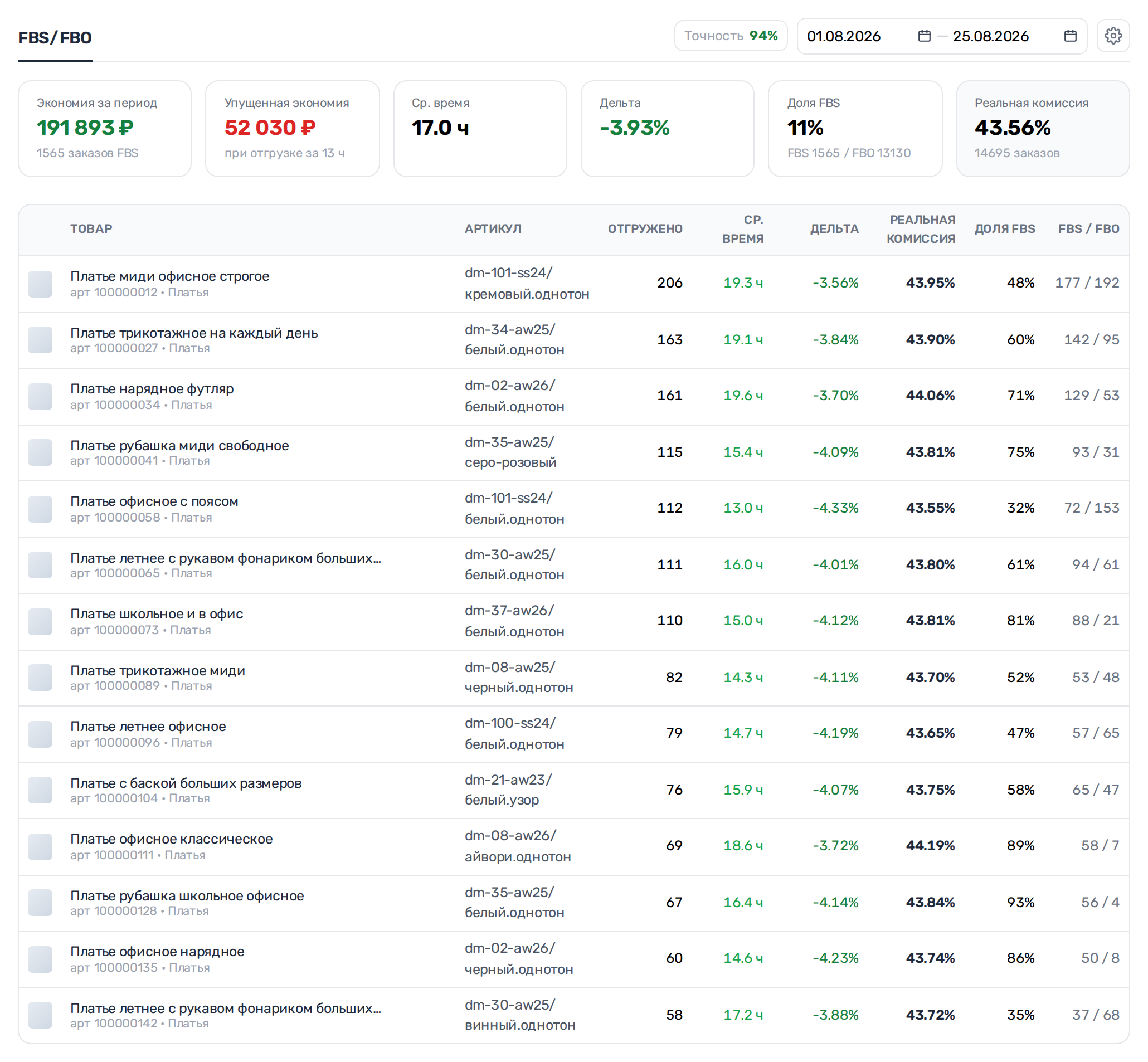1148x1062 pixels.
Task: Click shipped count 206
Action: (x=670, y=282)
